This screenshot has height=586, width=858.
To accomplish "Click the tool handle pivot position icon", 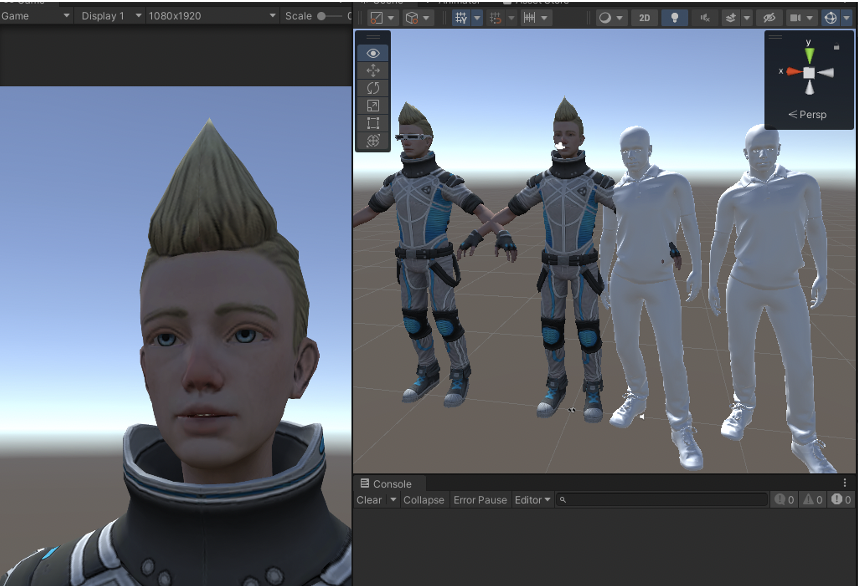I will click(x=376, y=18).
